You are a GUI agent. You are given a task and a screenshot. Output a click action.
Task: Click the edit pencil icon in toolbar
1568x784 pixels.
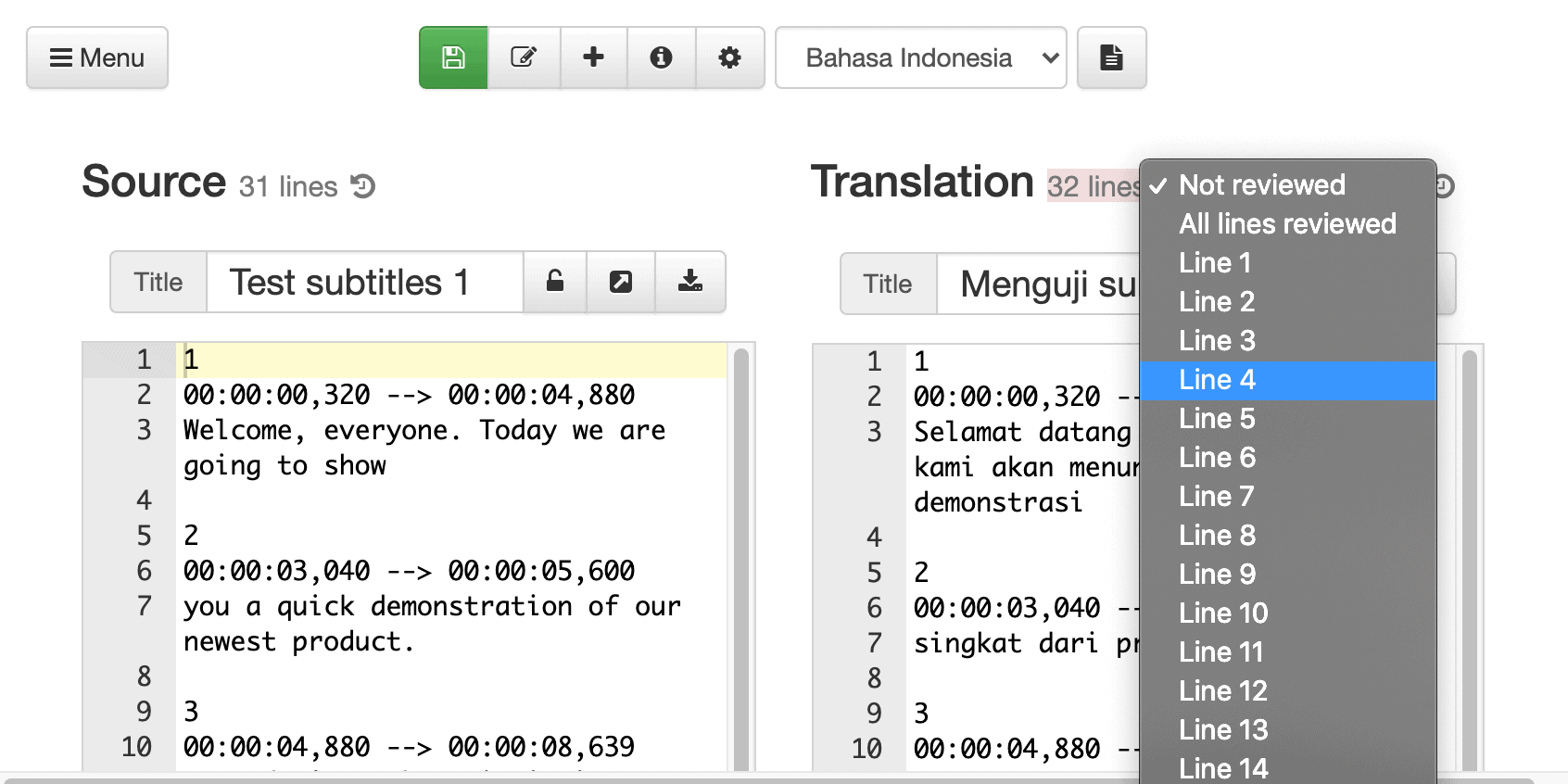coord(524,57)
